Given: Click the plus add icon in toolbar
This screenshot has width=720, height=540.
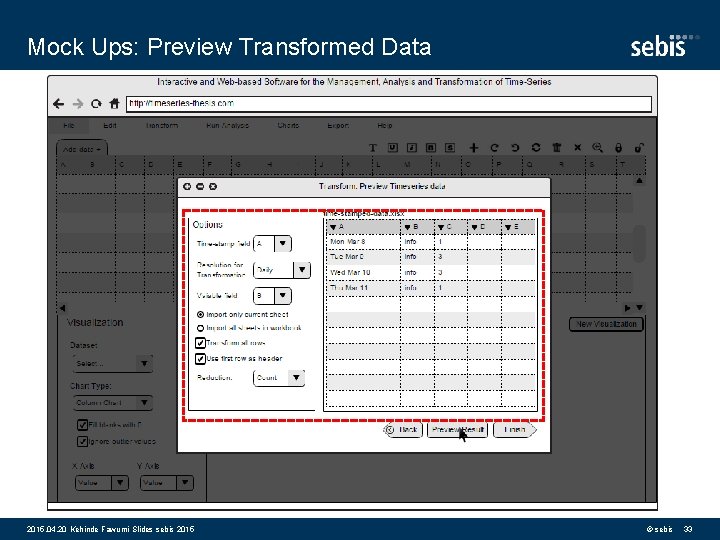Looking at the screenshot, I should (473, 147).
